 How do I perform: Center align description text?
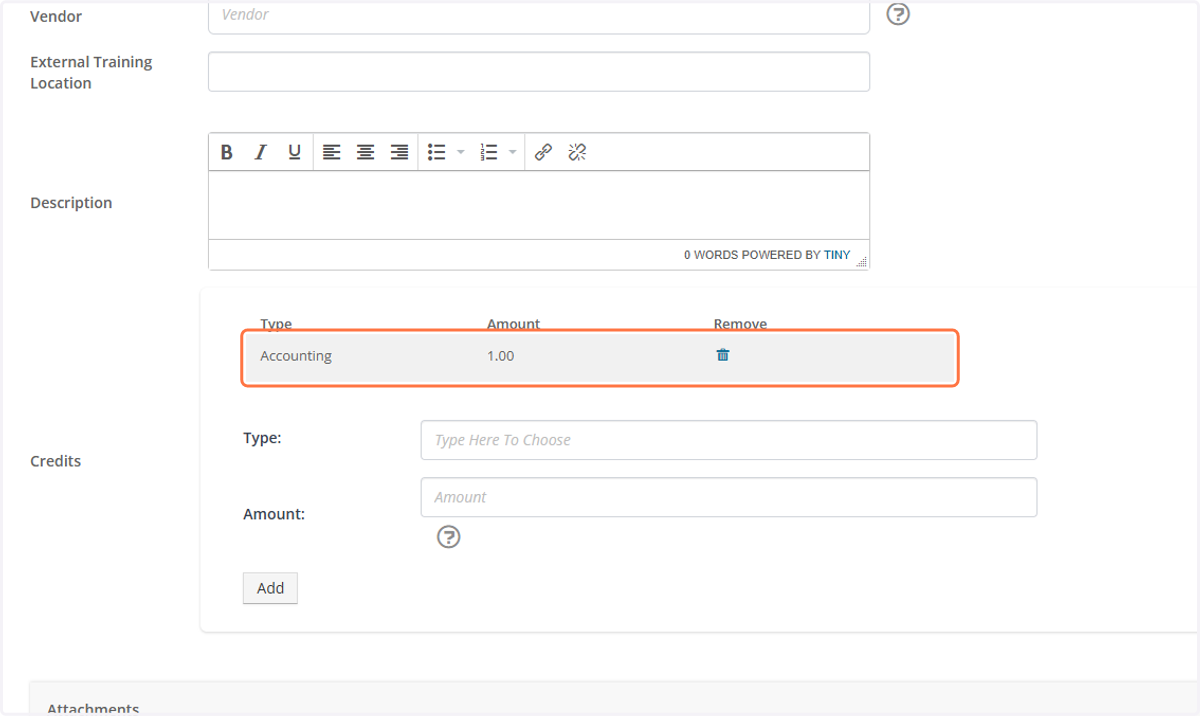(x=365, y=152)
